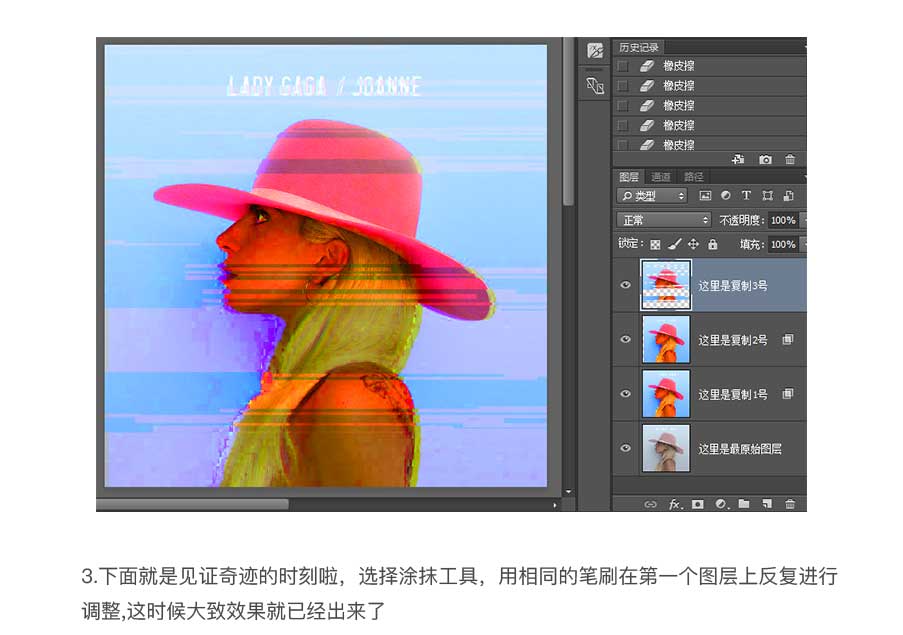The width and height of the screenshot is (903, 635).
Task: Switch to the 历史记录 tab
Action: [x=639, y=47]
